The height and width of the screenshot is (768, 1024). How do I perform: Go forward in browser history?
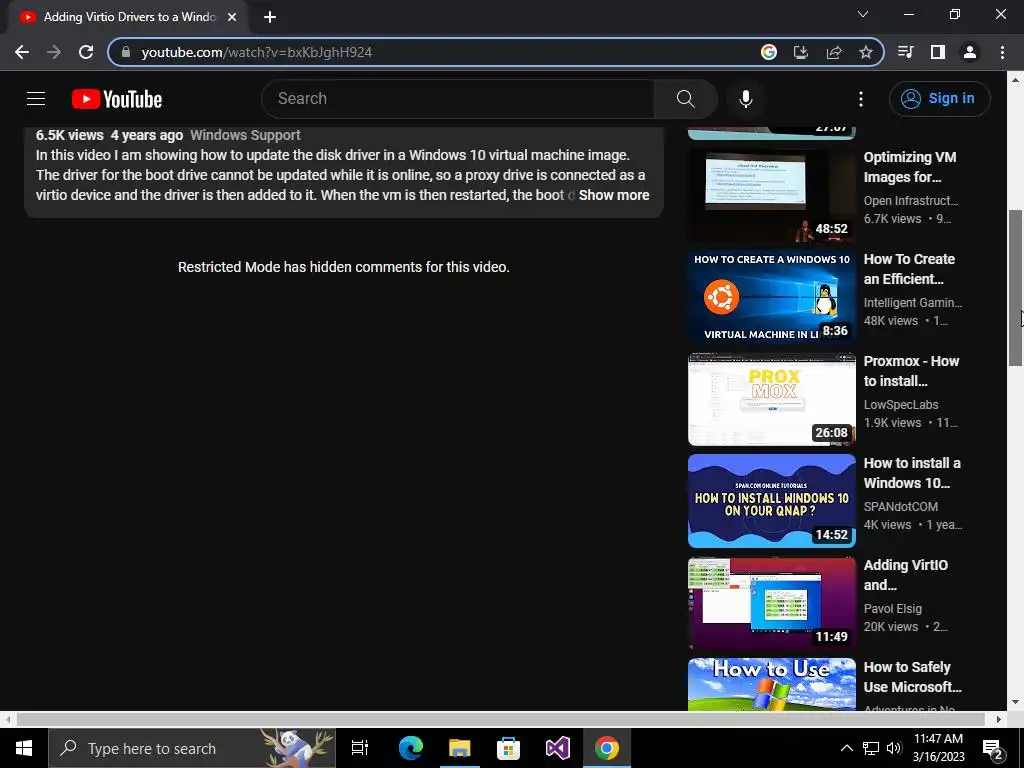tap(54, 52)
